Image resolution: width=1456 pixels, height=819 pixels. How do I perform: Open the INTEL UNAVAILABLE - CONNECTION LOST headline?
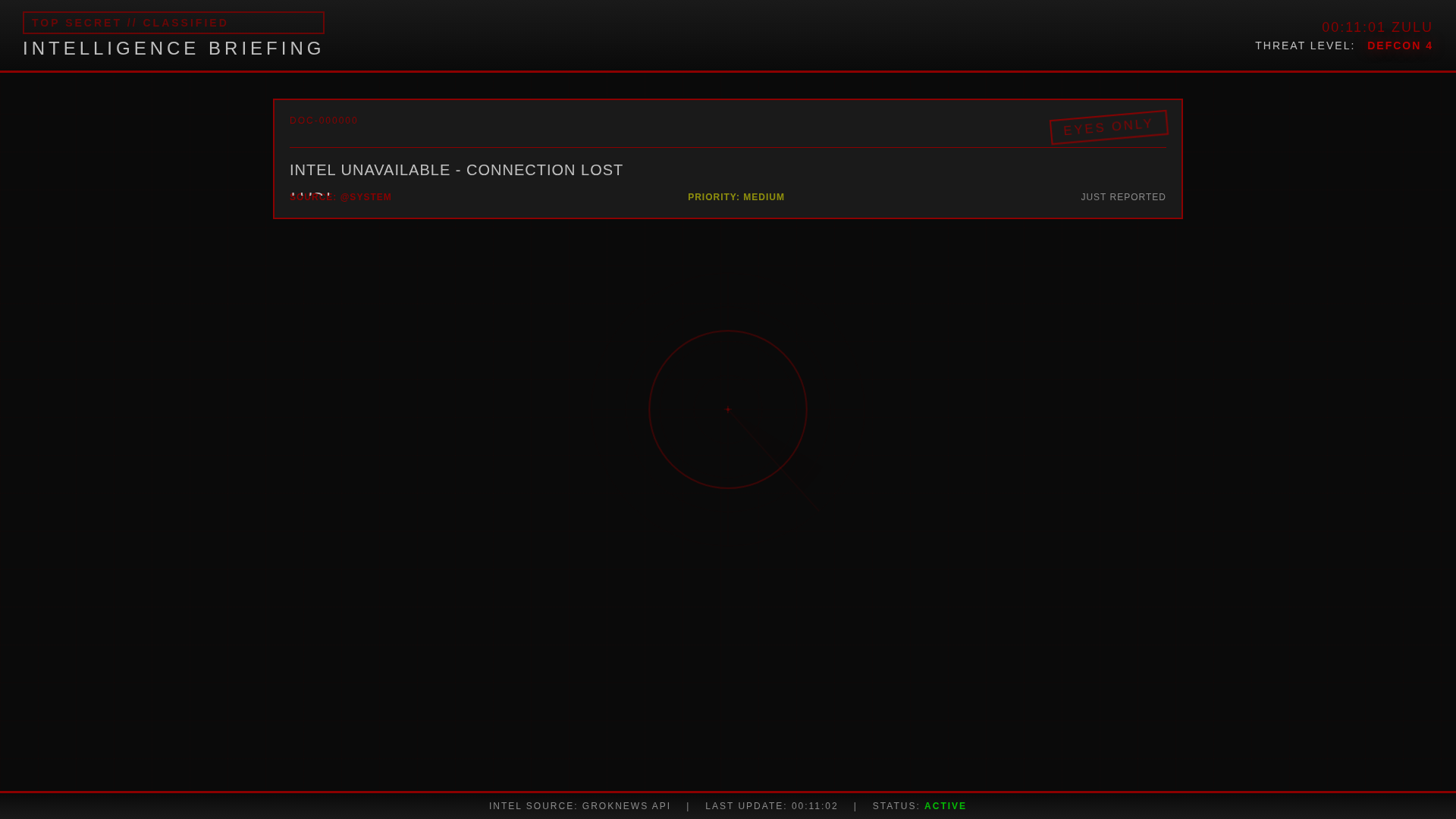(456, 170)
